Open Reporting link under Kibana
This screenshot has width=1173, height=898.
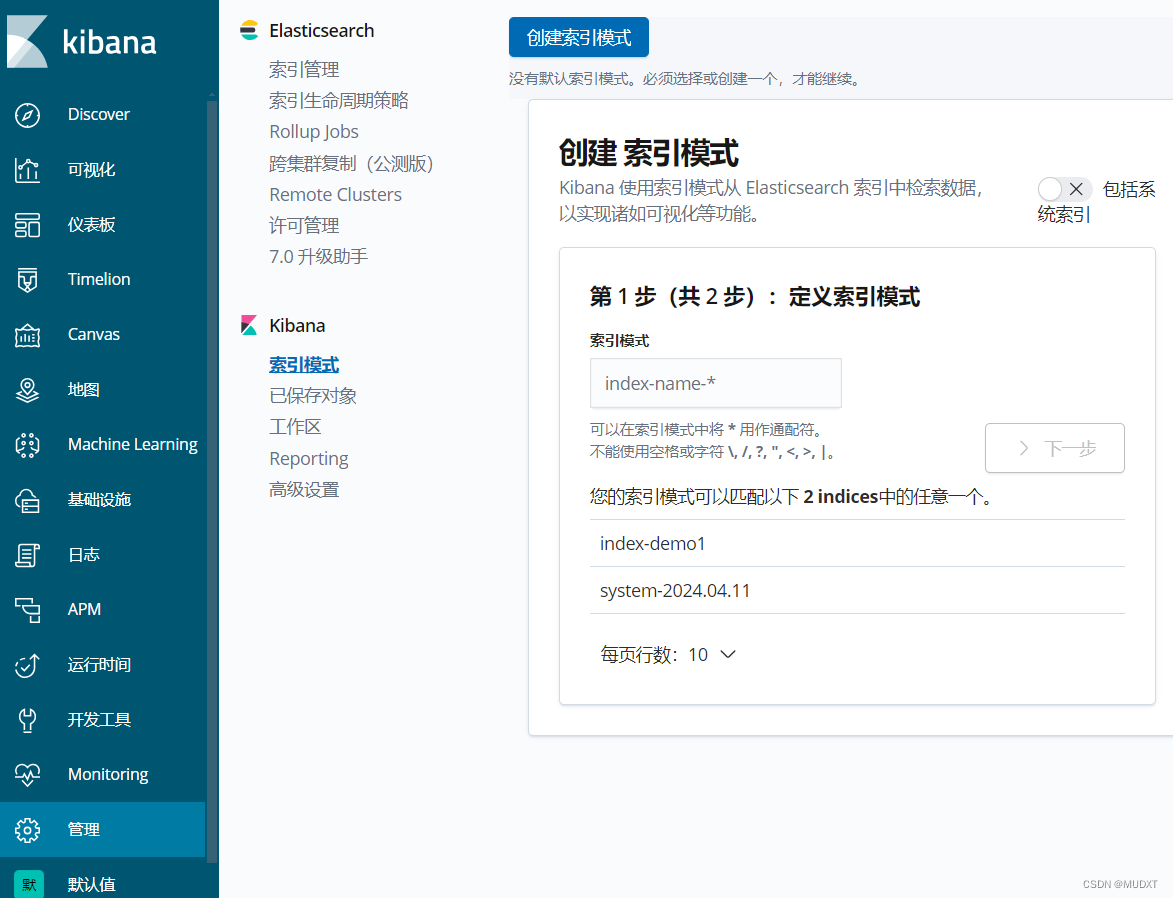click(x=309, y=458)
